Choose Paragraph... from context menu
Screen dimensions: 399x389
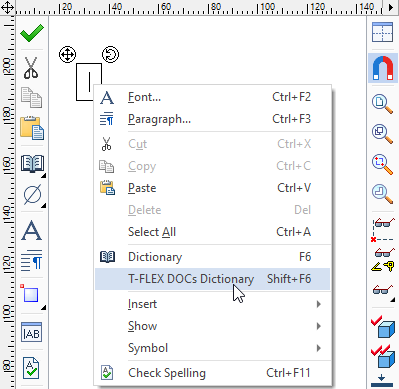click(x=213, y=119)
